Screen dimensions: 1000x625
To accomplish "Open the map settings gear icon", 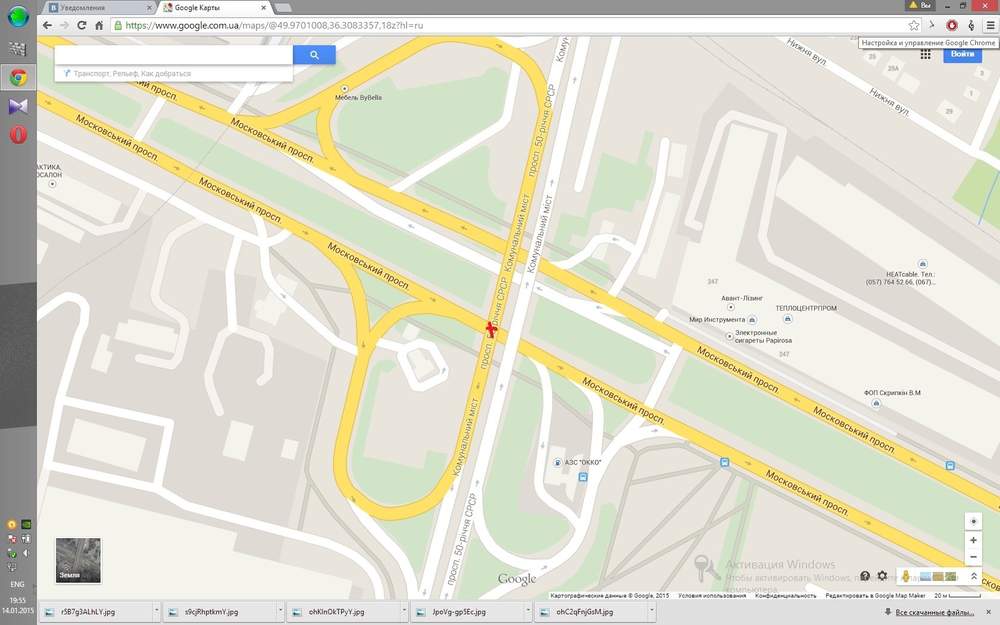I will coord(882,576).
